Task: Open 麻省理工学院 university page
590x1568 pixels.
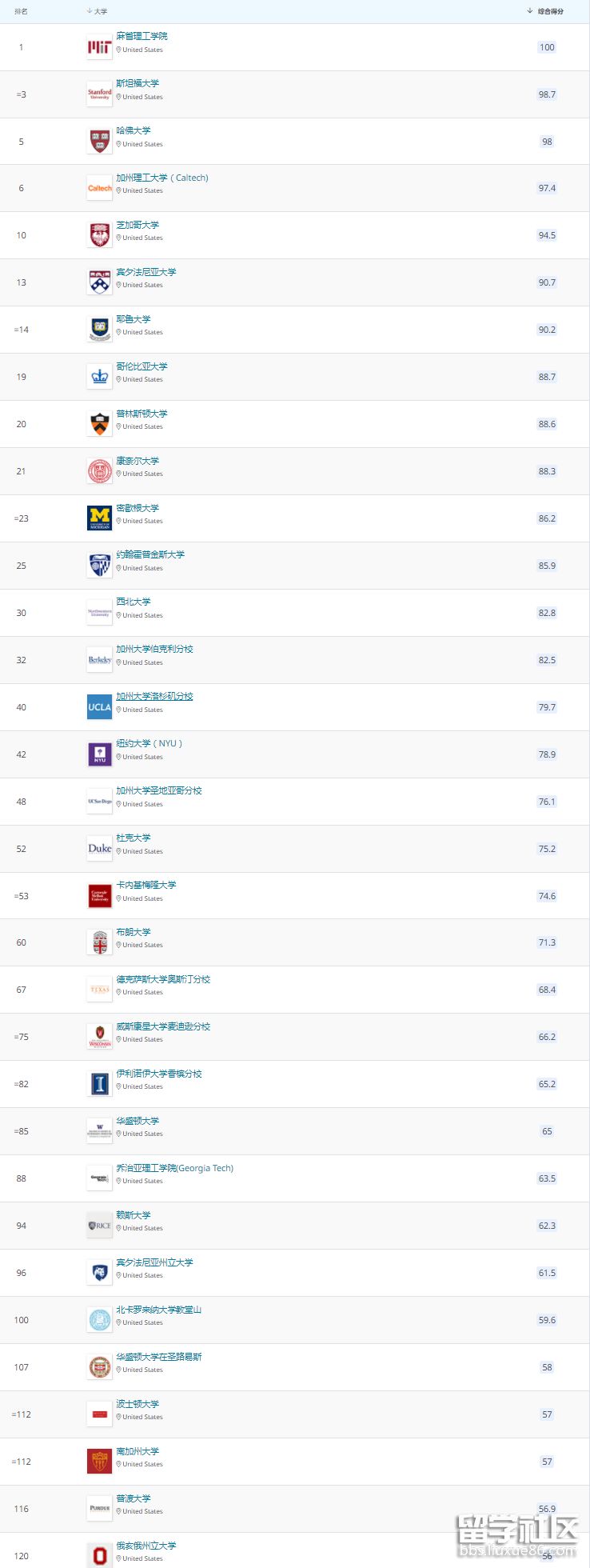Action: 142,36
